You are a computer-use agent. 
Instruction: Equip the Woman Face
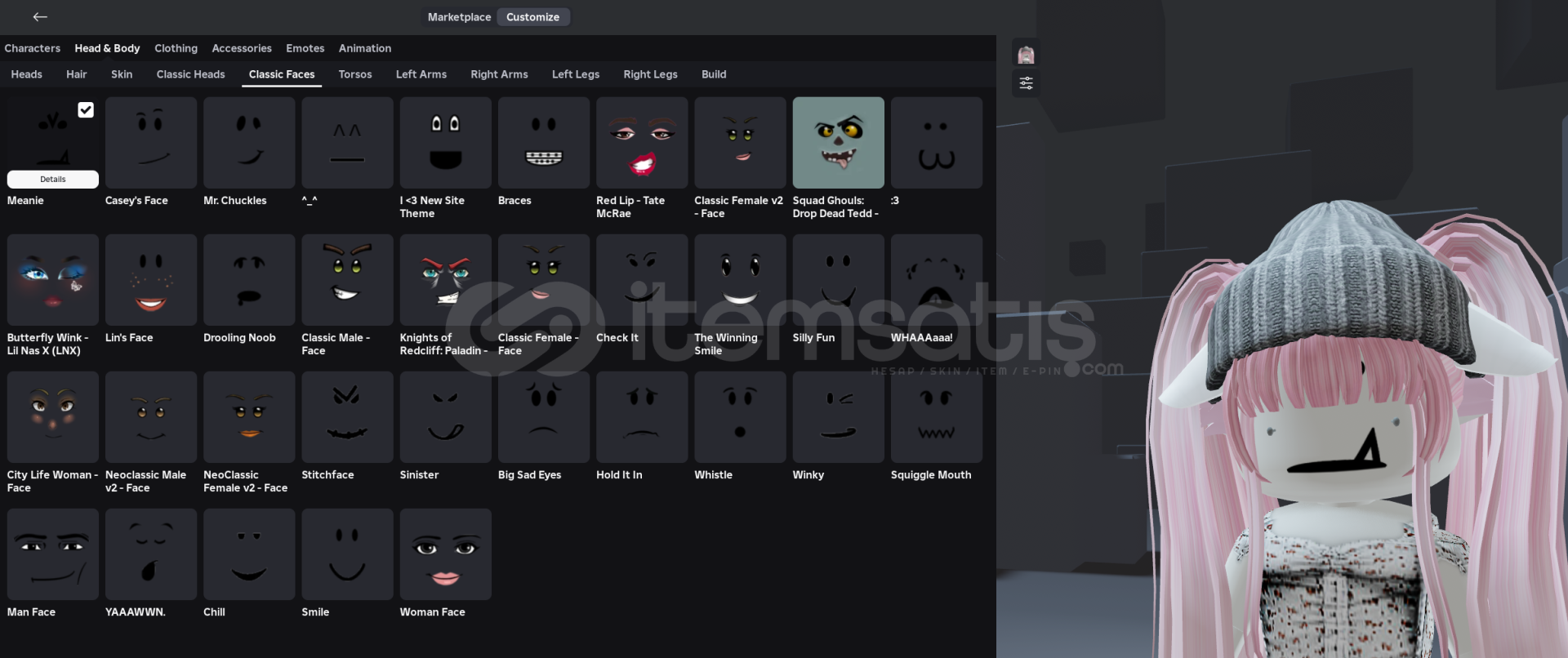tap(446, 554)
